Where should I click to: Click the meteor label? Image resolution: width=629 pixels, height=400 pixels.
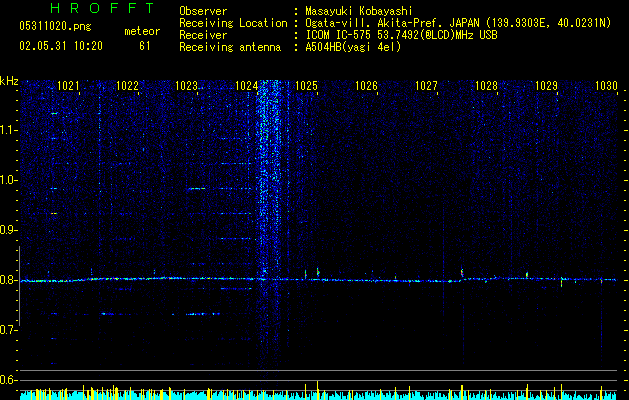[142, 31]
